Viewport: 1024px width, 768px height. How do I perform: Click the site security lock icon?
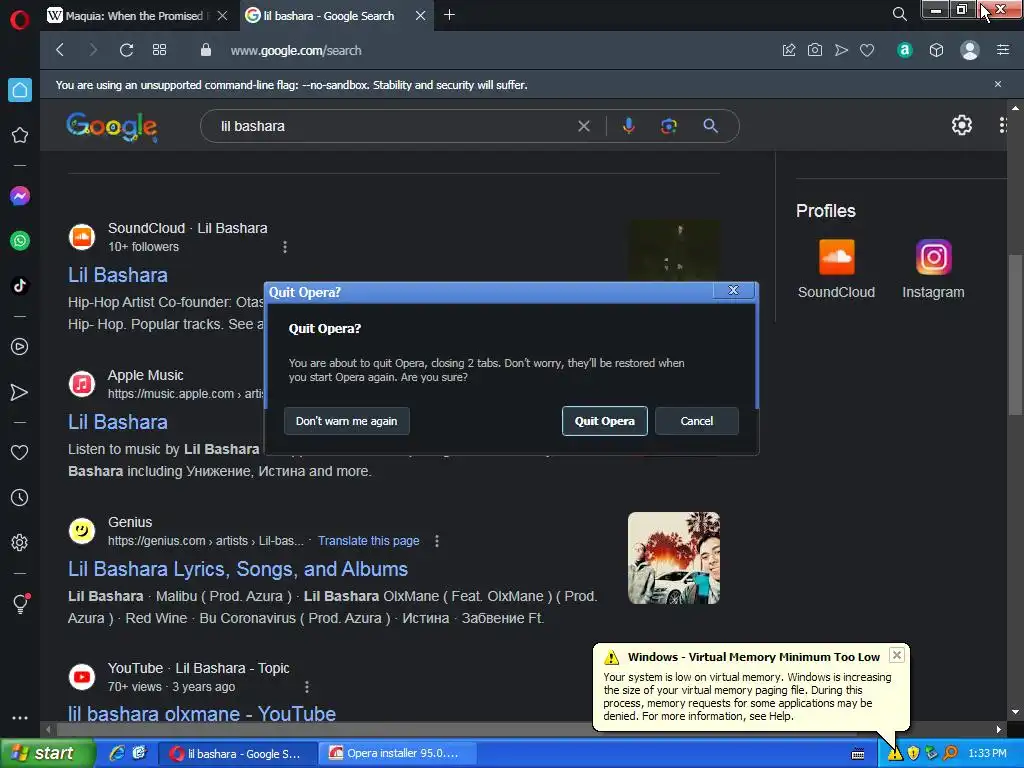206,50
